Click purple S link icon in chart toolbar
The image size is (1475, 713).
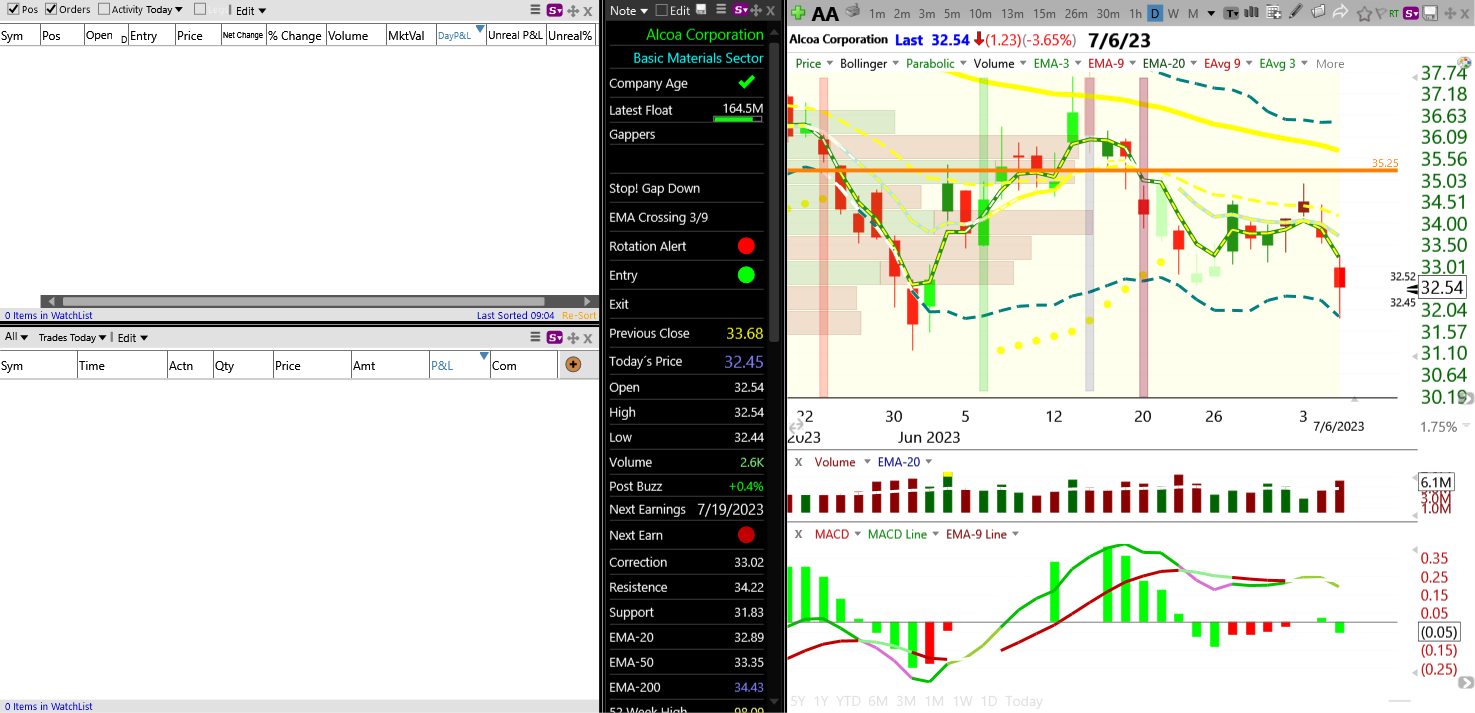[x=1411, y=13]
